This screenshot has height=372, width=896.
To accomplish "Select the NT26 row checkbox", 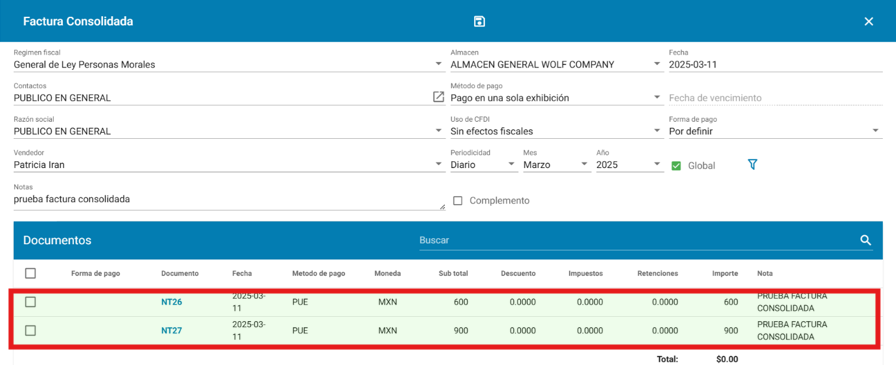I will [x=30, y=302].
